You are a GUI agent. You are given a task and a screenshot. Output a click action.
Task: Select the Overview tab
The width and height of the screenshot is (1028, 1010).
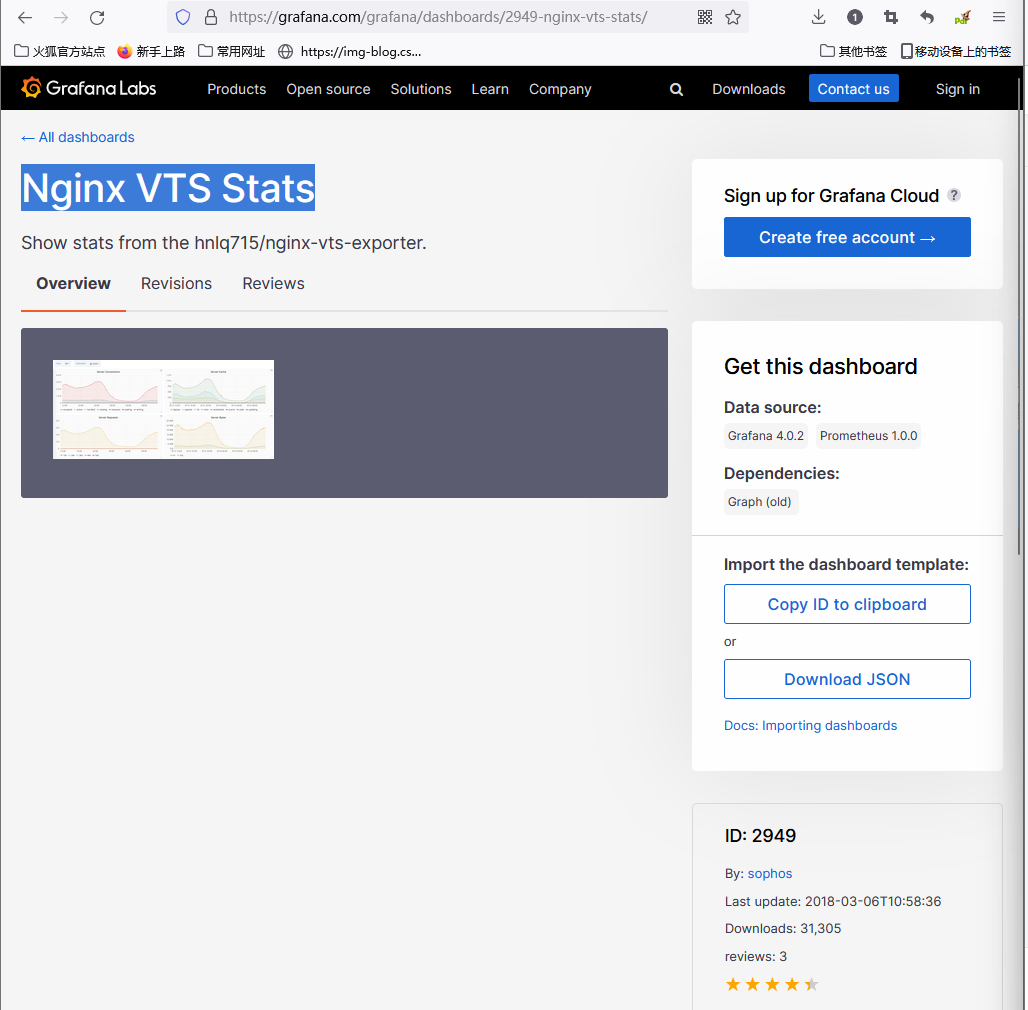pos(73,284)
